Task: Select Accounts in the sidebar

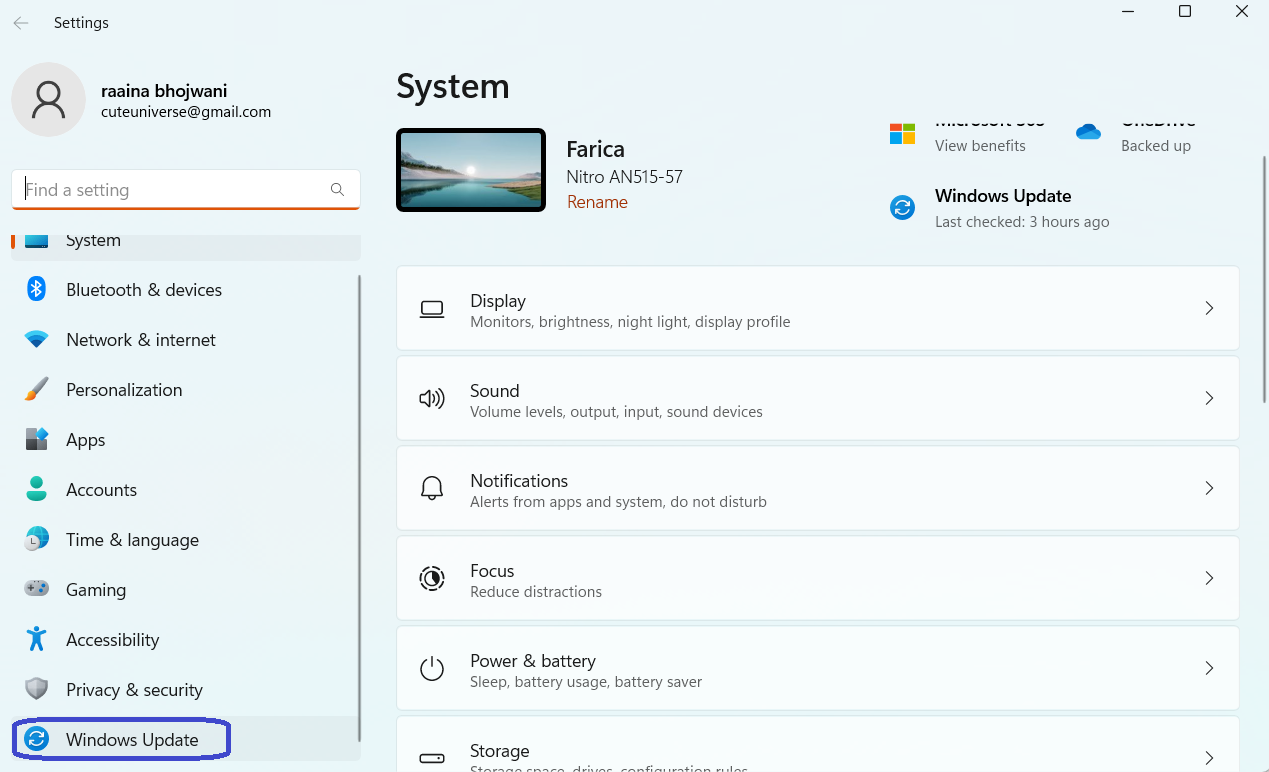Action: pyautogui.click(x=101, y=490)
